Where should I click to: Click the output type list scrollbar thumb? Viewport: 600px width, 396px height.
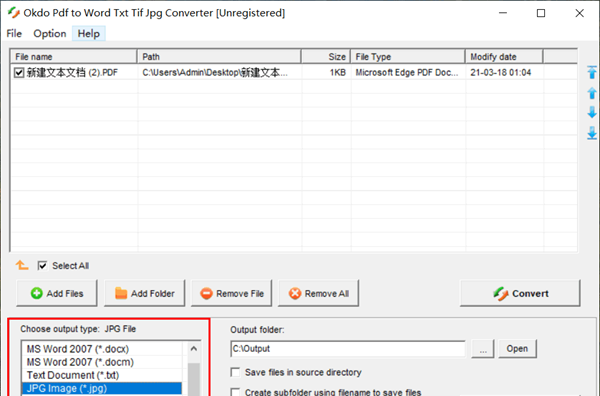[194, 380]
